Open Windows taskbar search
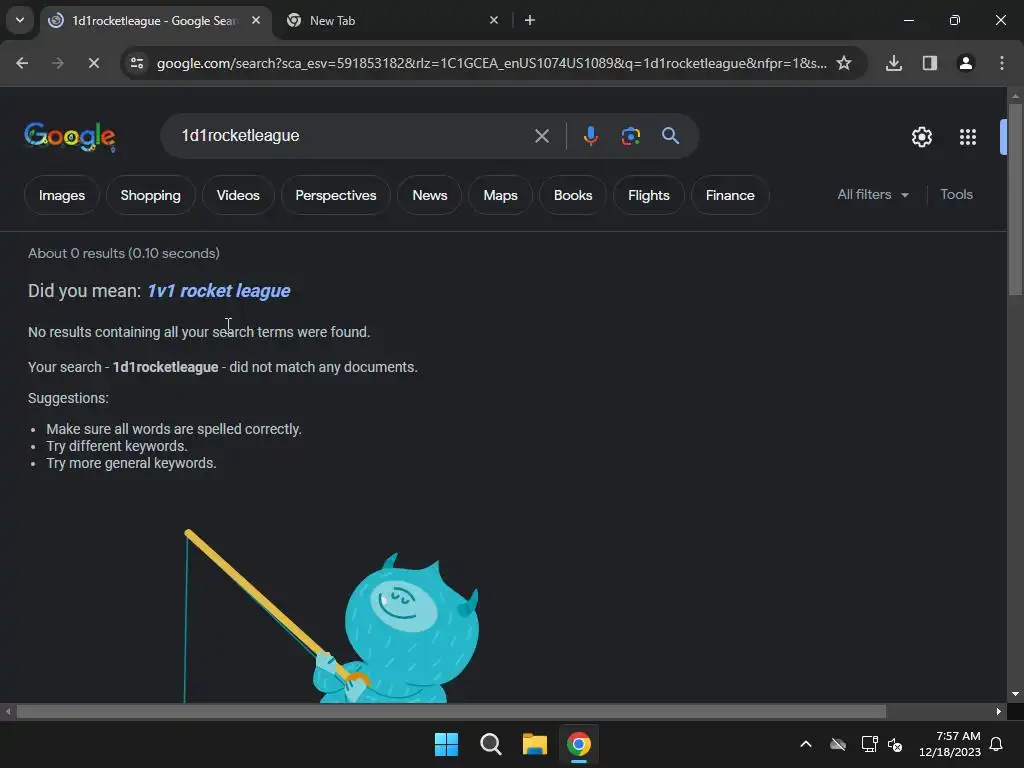This screenshot has width=1024, height=768. click(x=490, y=744)
